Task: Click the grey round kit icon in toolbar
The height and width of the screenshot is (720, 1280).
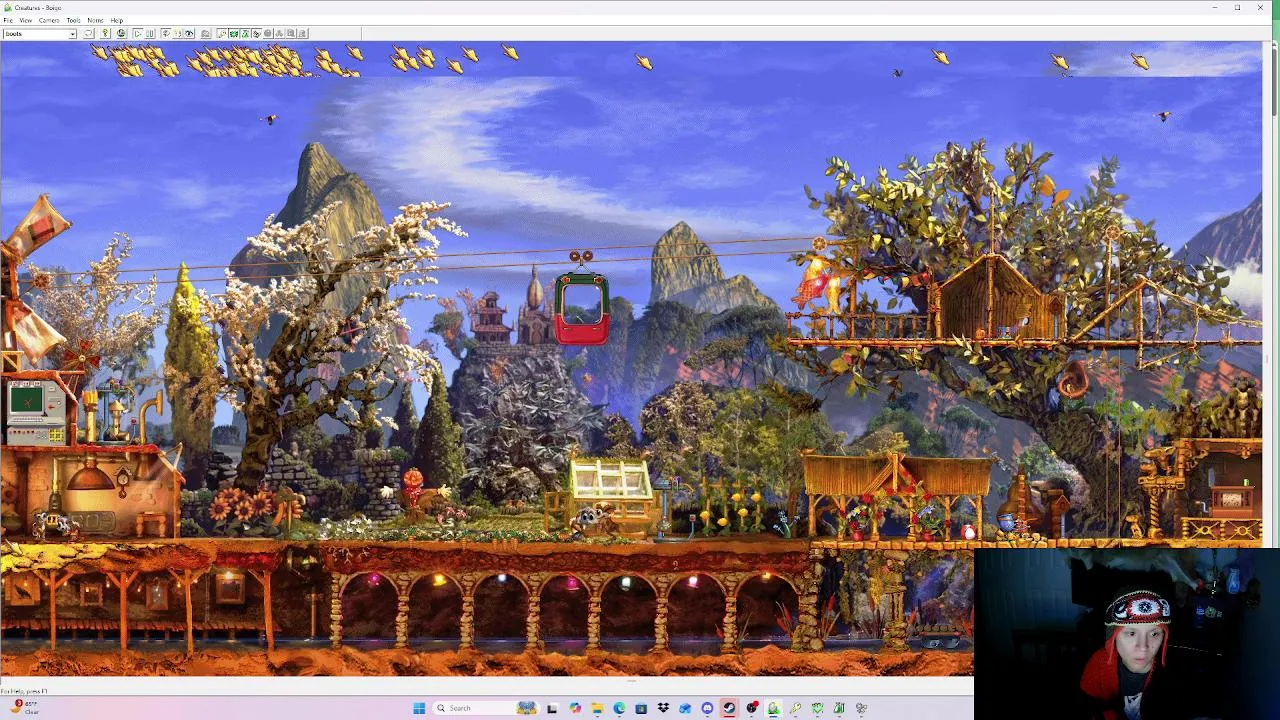Action: pyautogui.click(x=267, y=34)
